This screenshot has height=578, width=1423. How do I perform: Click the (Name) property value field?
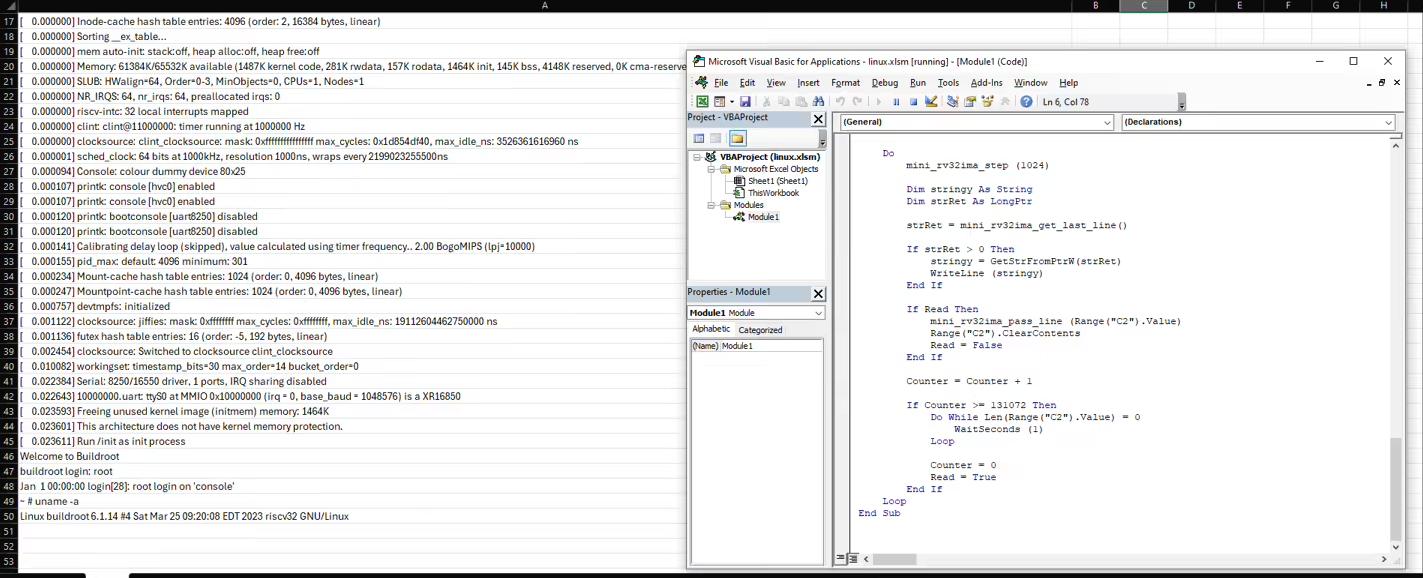tap(772, 346)
